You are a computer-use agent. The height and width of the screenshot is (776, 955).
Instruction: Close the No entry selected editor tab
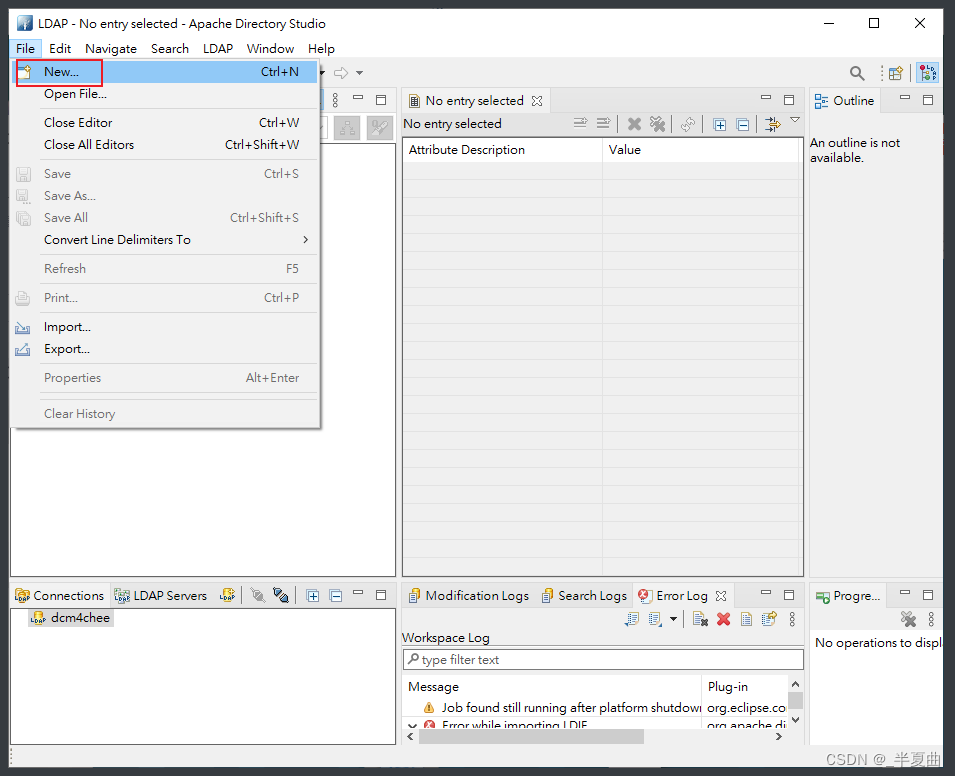[x=537, y=101]
